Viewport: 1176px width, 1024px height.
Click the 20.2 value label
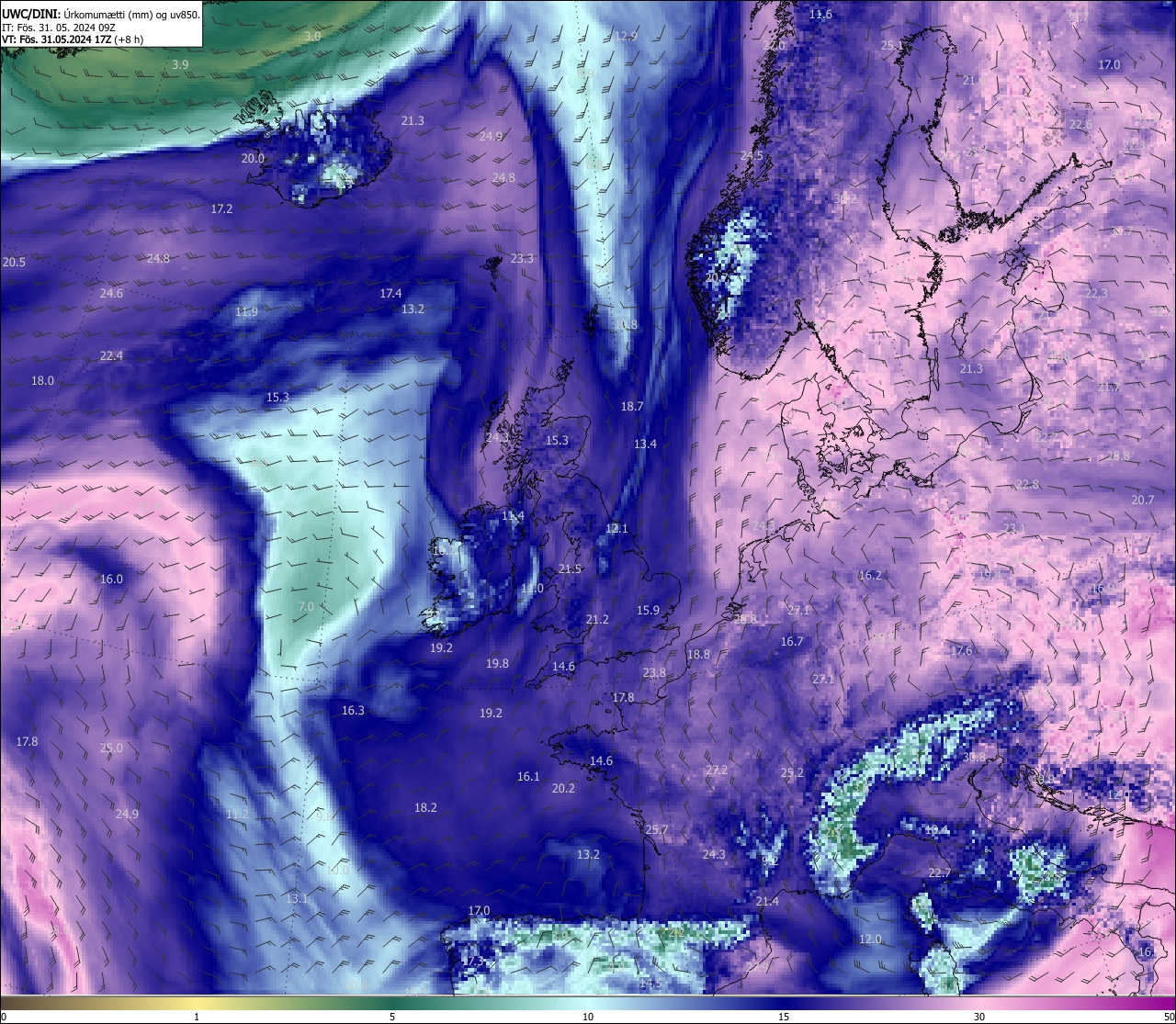(x=563, y=788)
